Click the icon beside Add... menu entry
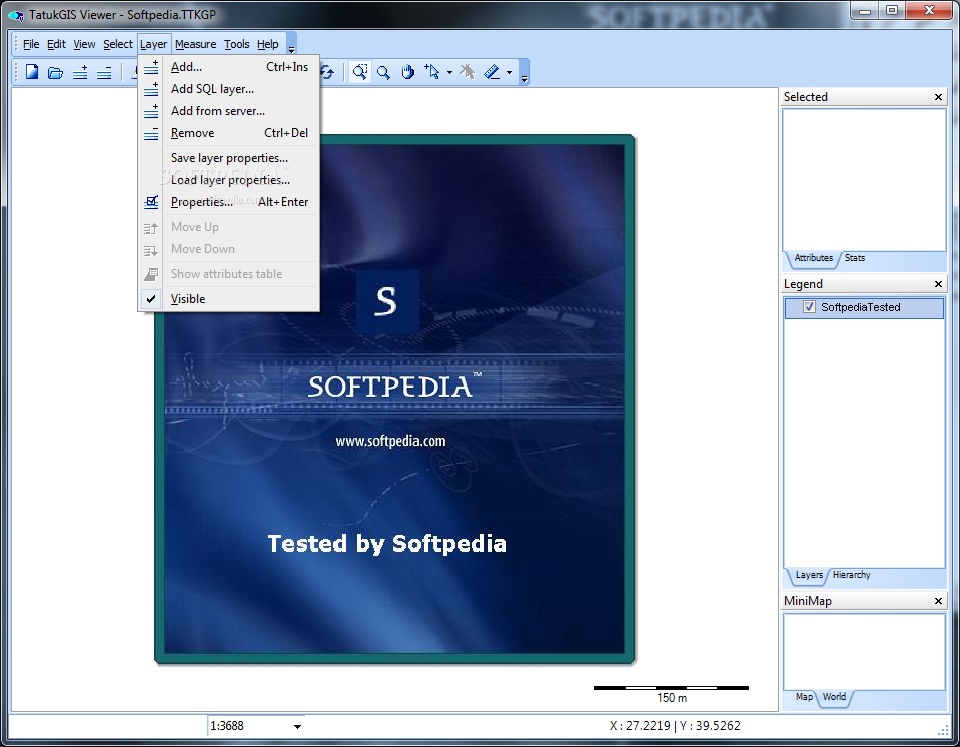This screenshot has height=747, width=960. click(151, 67)
